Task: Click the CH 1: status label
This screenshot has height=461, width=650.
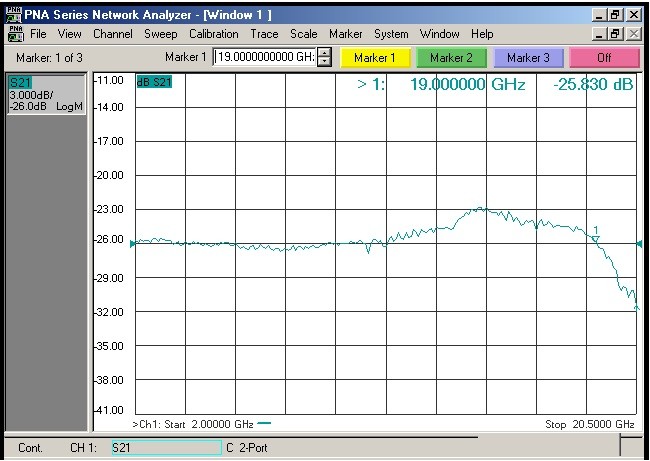Action: pos(83,448)
